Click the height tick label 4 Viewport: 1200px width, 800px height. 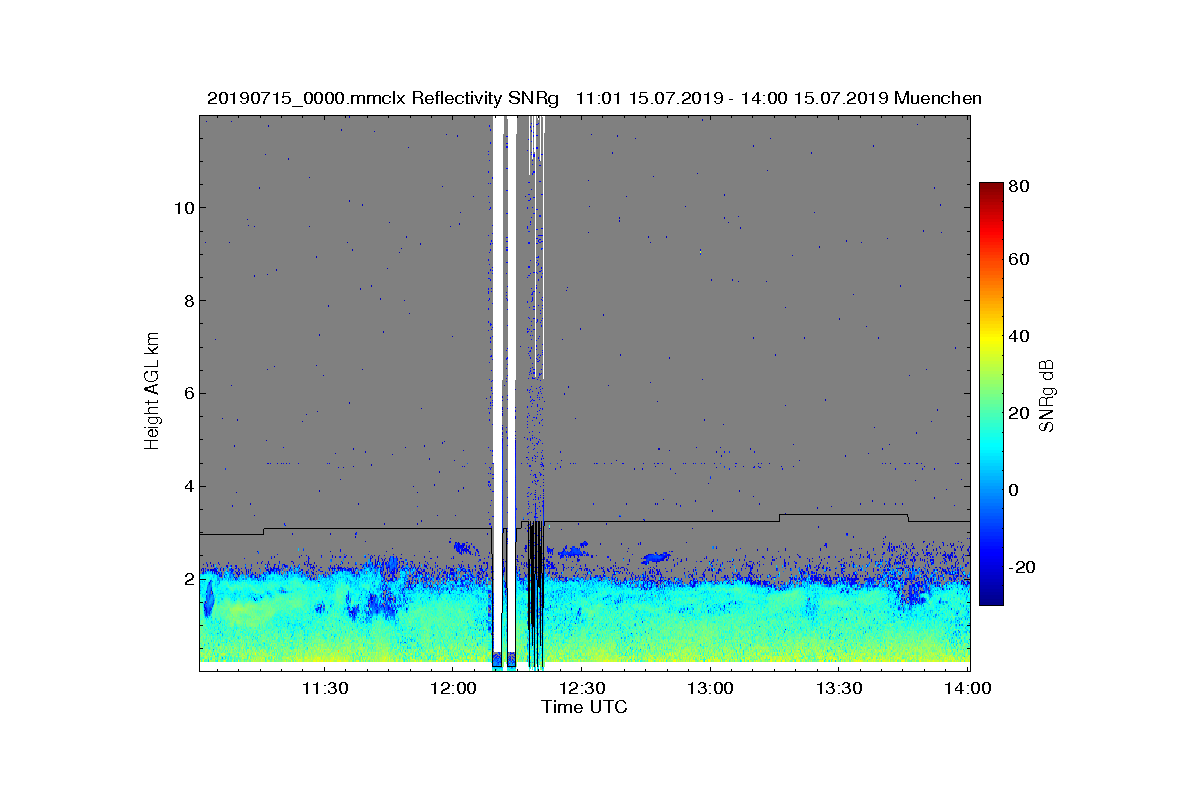pyautogui.click(x=187, y=486)
